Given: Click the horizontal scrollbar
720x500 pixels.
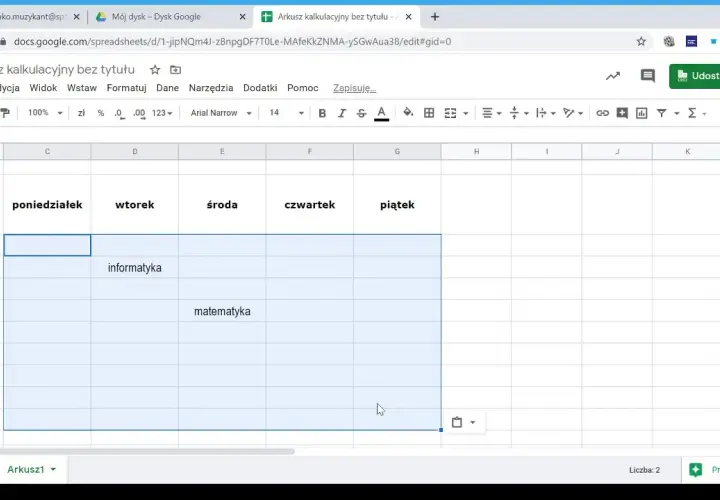Looking at the screenshot, I should [147, 451].
